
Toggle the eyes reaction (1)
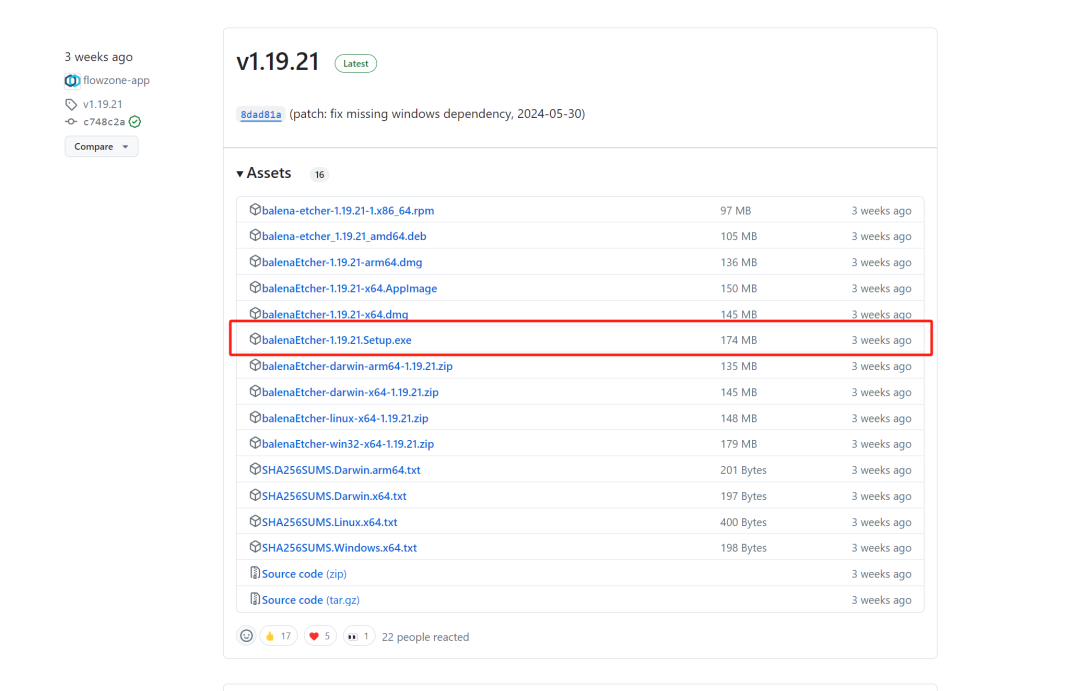coord(358,636)
